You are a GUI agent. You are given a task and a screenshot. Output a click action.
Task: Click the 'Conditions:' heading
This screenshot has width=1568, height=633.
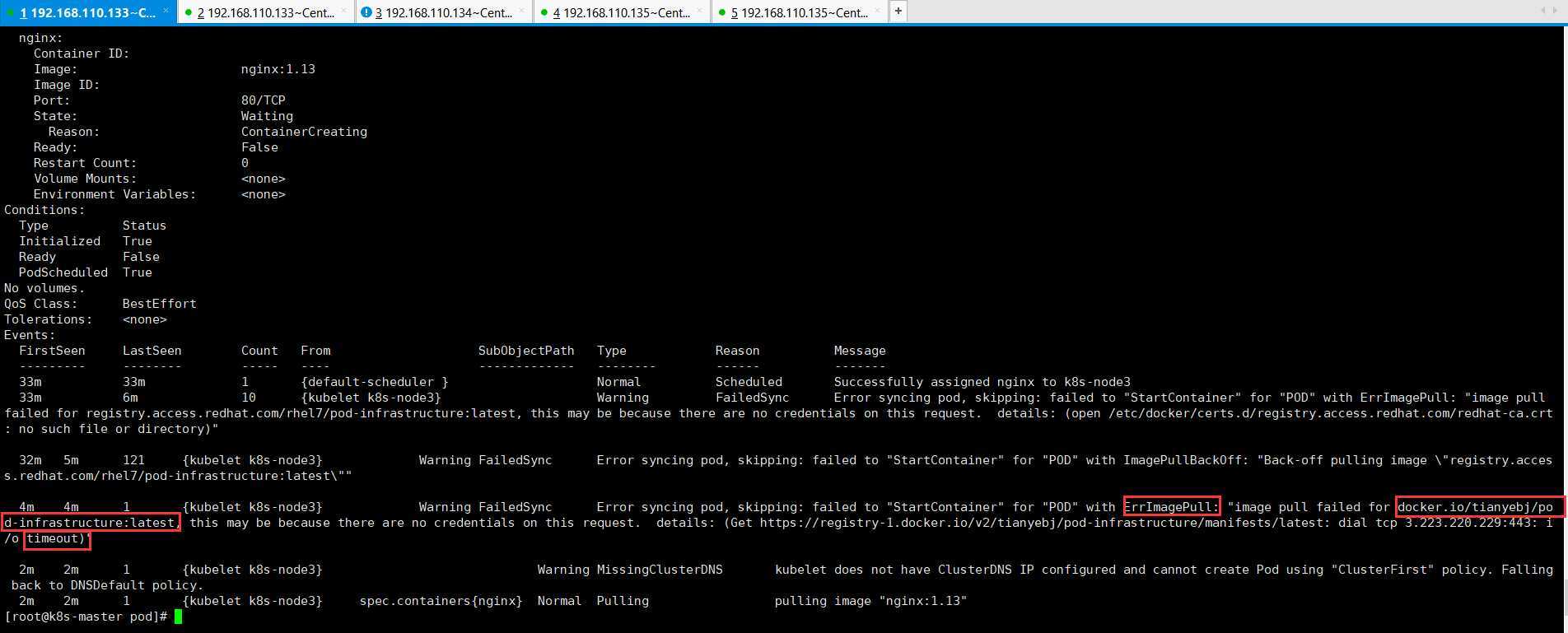(x=44, y=210)
